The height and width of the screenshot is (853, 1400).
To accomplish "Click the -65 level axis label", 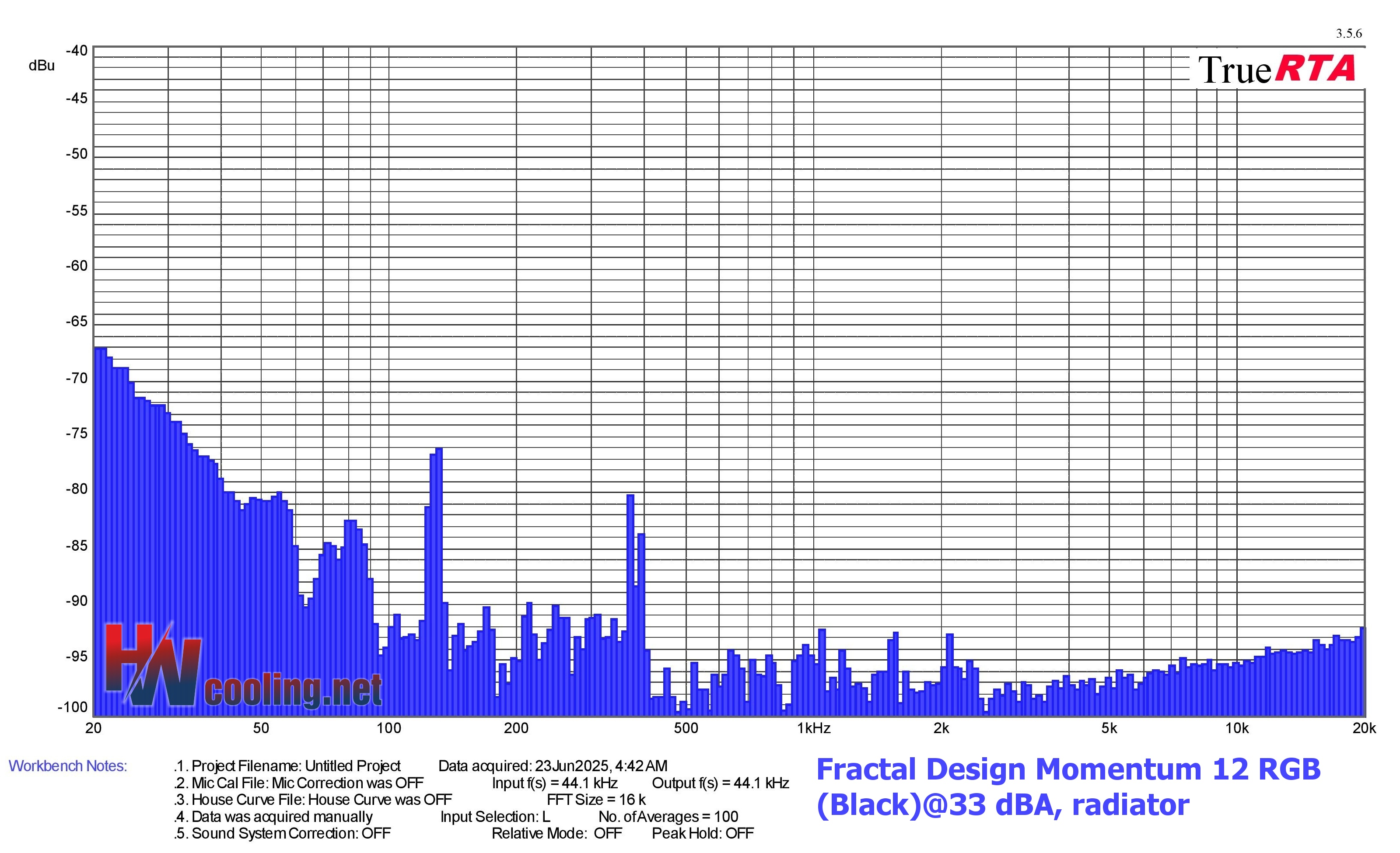I will click(77, 322).
